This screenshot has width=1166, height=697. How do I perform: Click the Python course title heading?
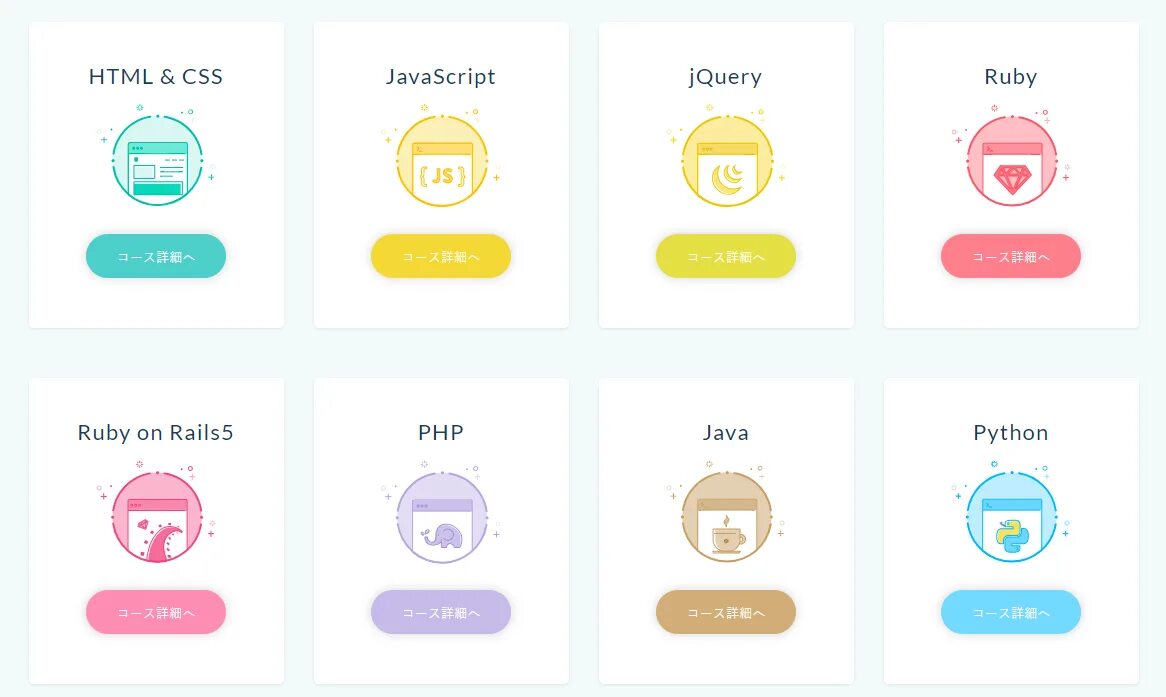(x=1011, y=433)
